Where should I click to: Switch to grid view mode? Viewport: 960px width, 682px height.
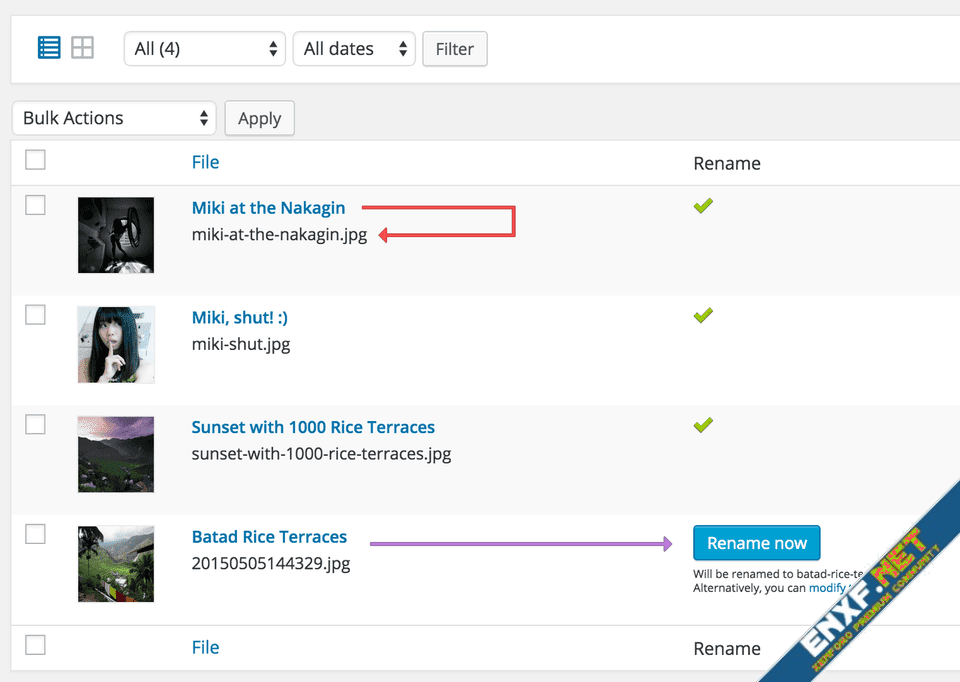[x=82, y=47]
